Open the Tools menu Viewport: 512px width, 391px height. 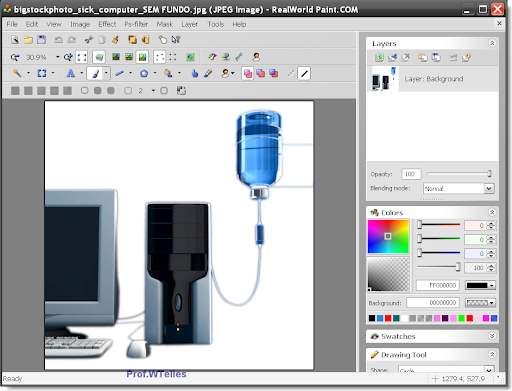[x=216, y=24]
